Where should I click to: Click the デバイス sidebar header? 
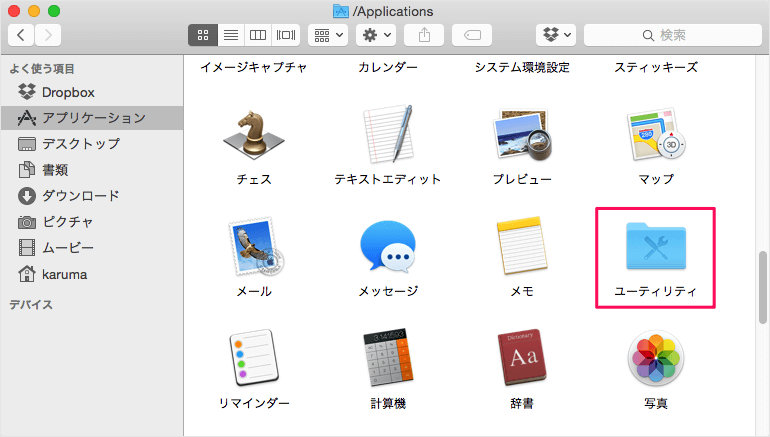[x=31, y=304]
